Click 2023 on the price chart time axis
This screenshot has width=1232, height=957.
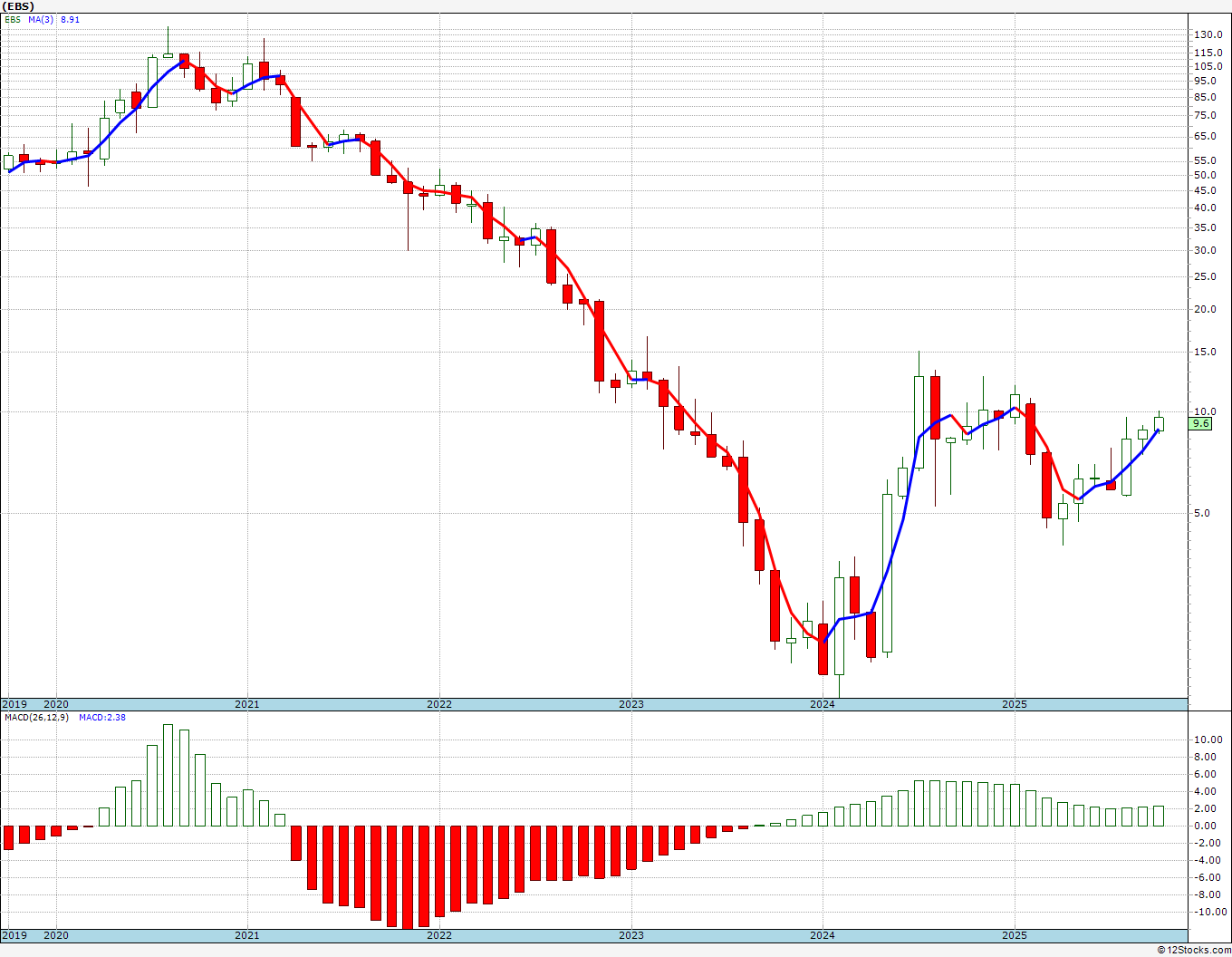click(631, 704)
